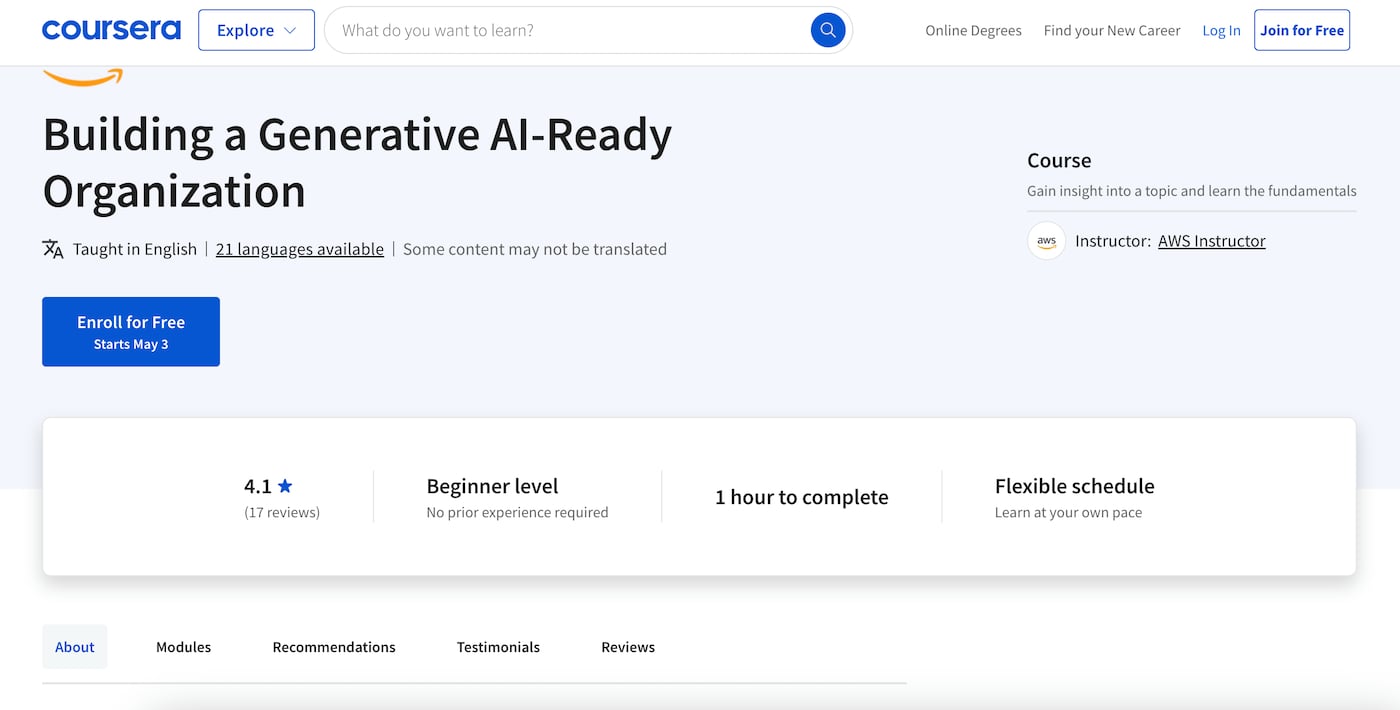Open Find your New Career
Screen dimensions: 1400x710
click(x=1112, y=30)
